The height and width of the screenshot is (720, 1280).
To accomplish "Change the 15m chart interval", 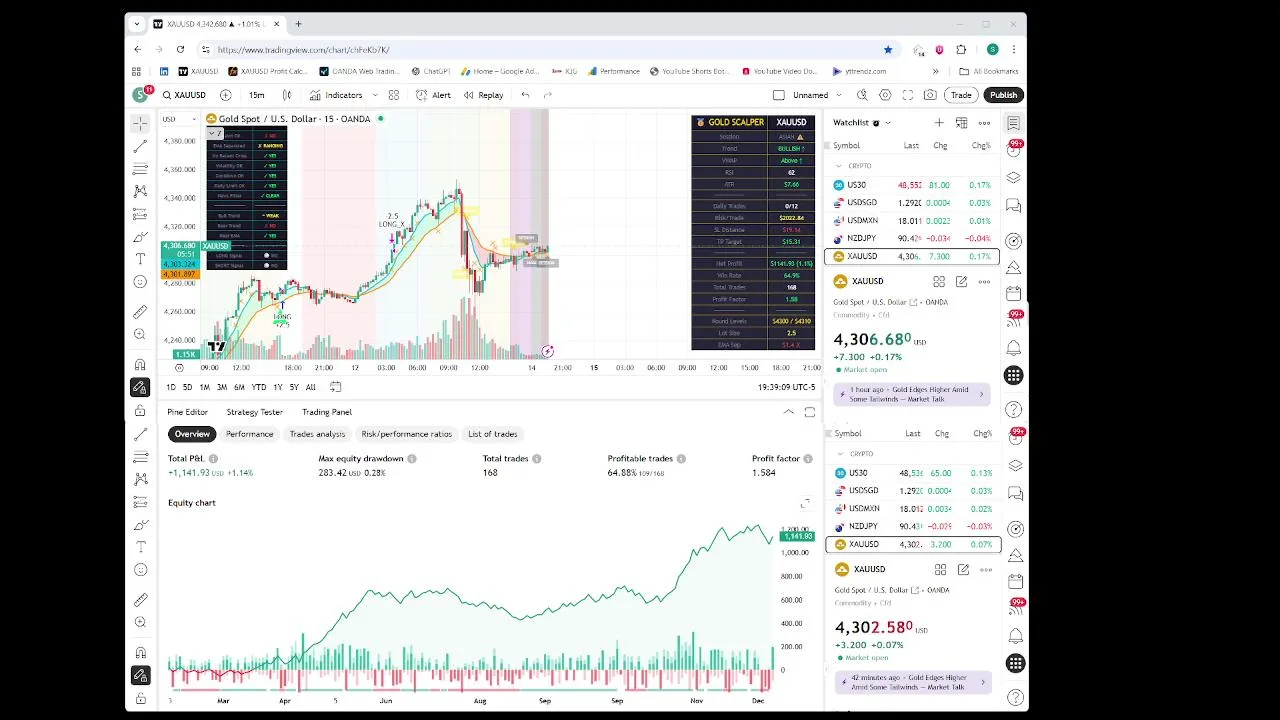I will [x=257, y=95].
